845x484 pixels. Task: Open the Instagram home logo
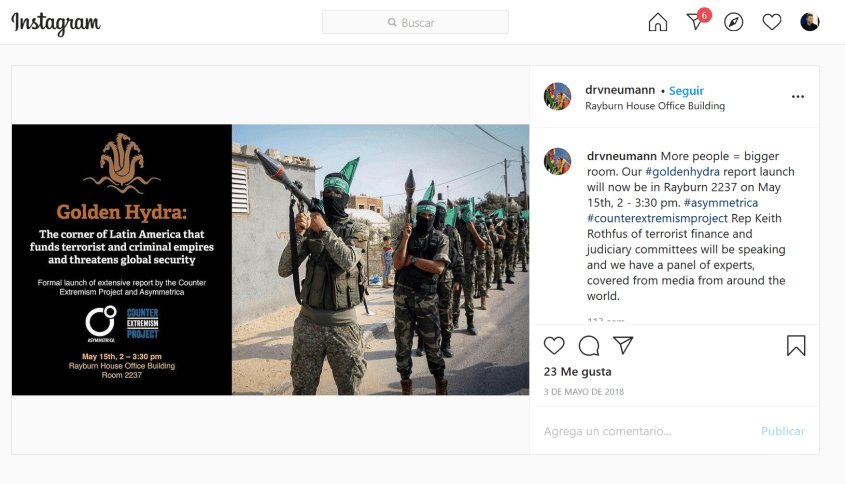point(56,23)
